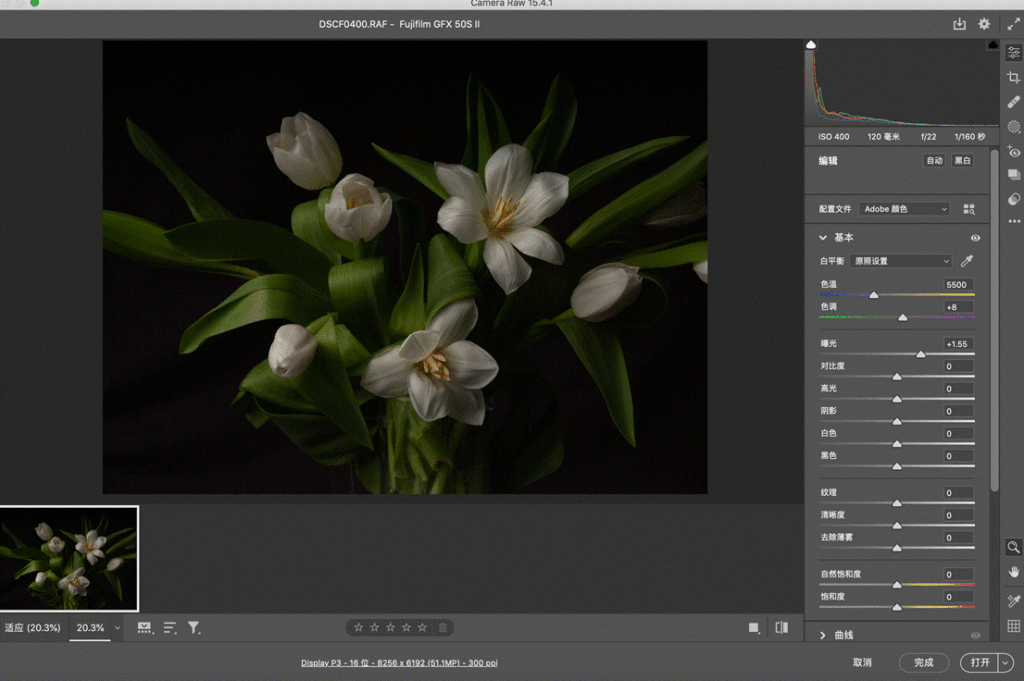1024x681 pixels.
Task: Select the Crop tool in the right sidebar
Action: click(1014, 76)
